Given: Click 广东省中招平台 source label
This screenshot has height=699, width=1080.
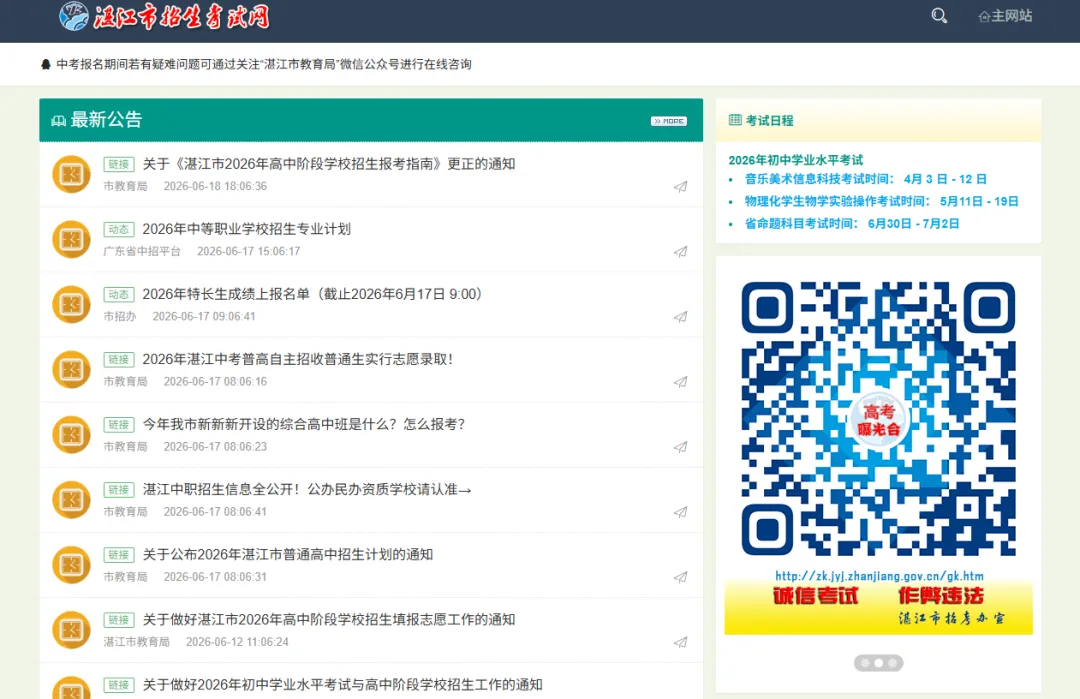Looking at the screenshot, I should pos(142,251).
